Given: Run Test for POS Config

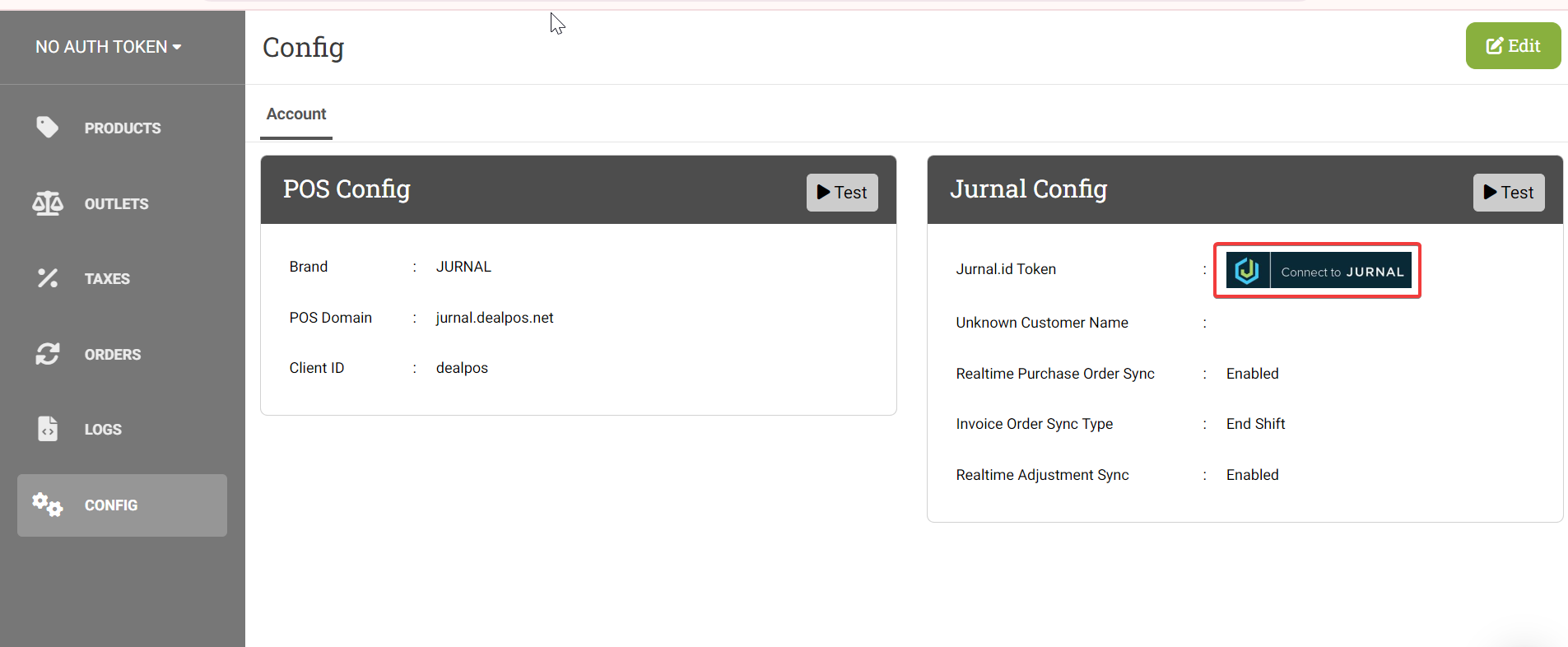Looking at the screenshot, I should [842, 193].
